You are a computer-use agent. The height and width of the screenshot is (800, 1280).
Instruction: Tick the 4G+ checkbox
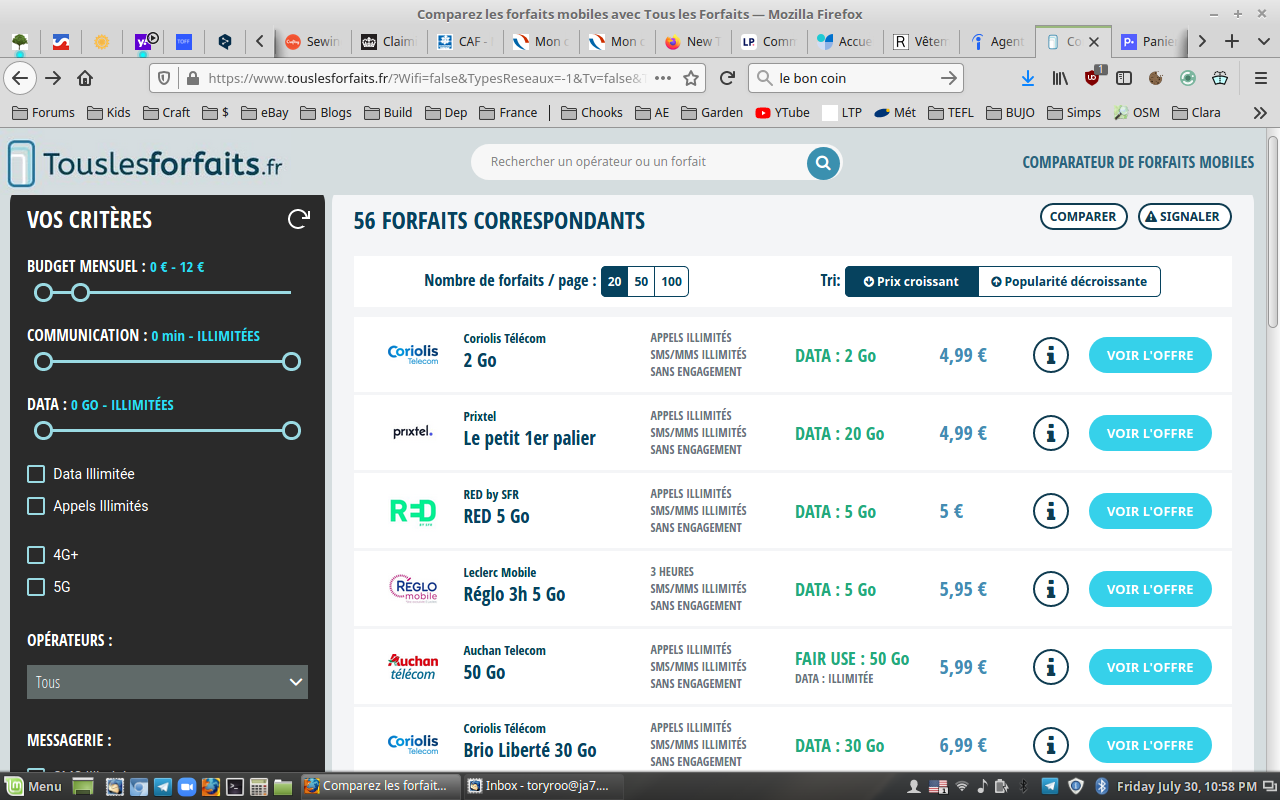pyautogui.click(x=36, y=555)
